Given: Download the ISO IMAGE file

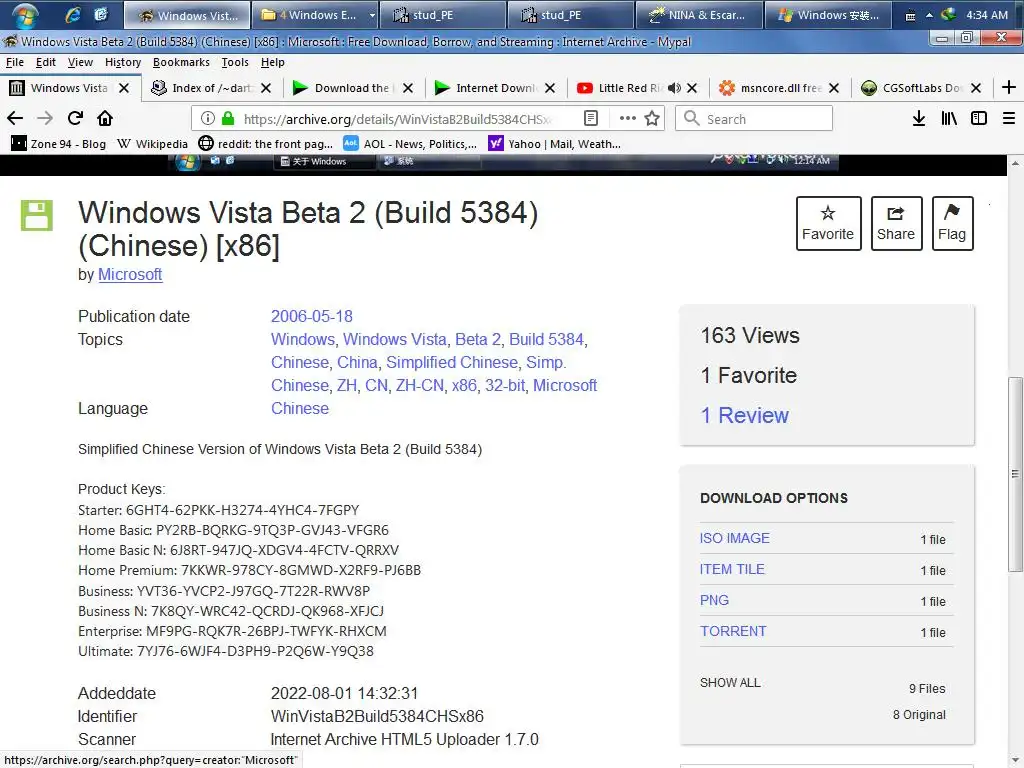Looking at the screenshot, I should click(735, 538).
